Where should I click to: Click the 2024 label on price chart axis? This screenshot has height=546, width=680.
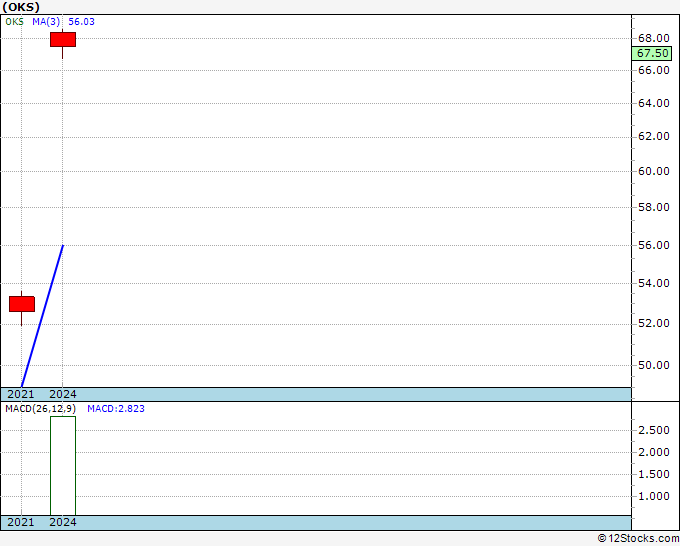click(x=63, y=394)
